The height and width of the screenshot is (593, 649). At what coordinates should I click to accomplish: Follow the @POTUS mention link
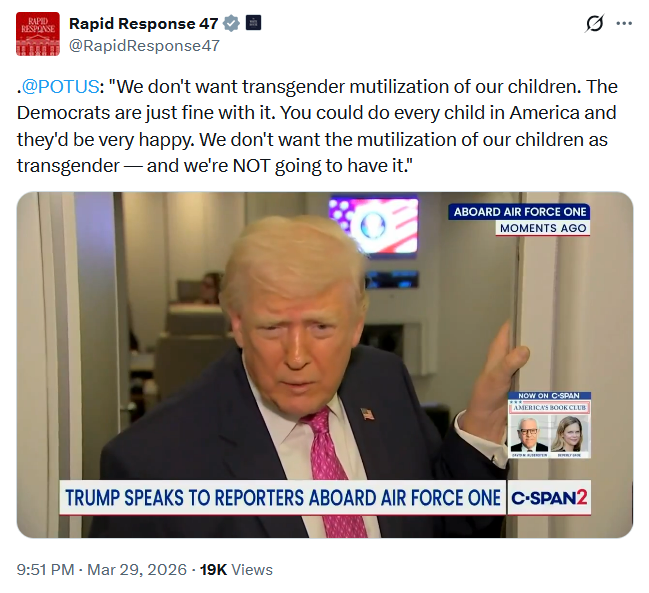pos(60,87)
